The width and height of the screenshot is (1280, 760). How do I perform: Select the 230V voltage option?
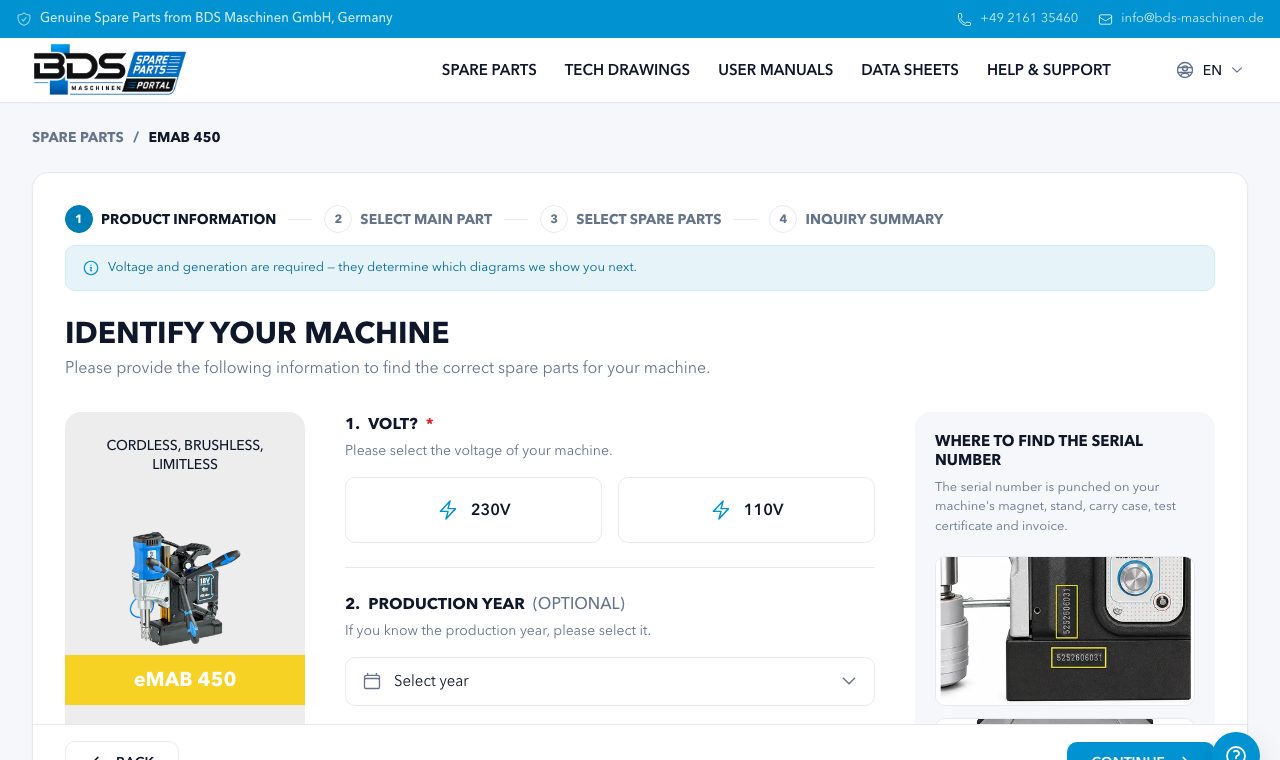[473, 510]
